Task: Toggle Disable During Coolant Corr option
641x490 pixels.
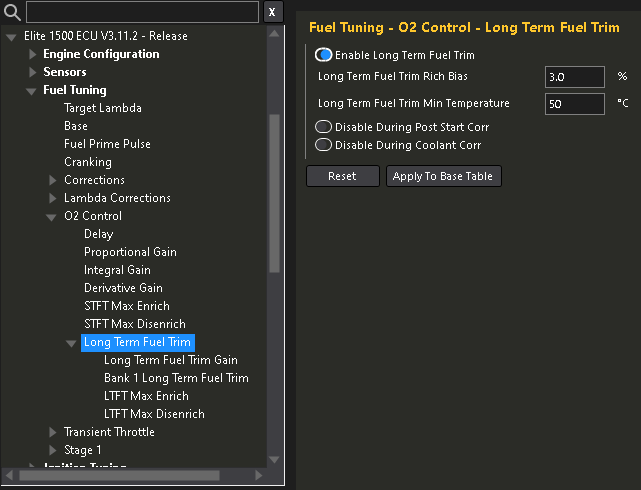Action: (324, 145)
